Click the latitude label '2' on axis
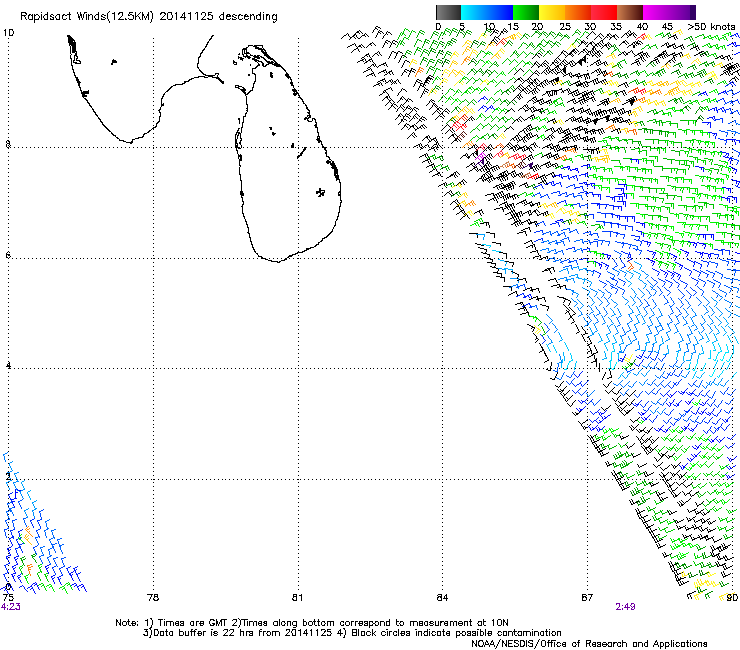Screen dimensions: 740x650 coord(8,476)
